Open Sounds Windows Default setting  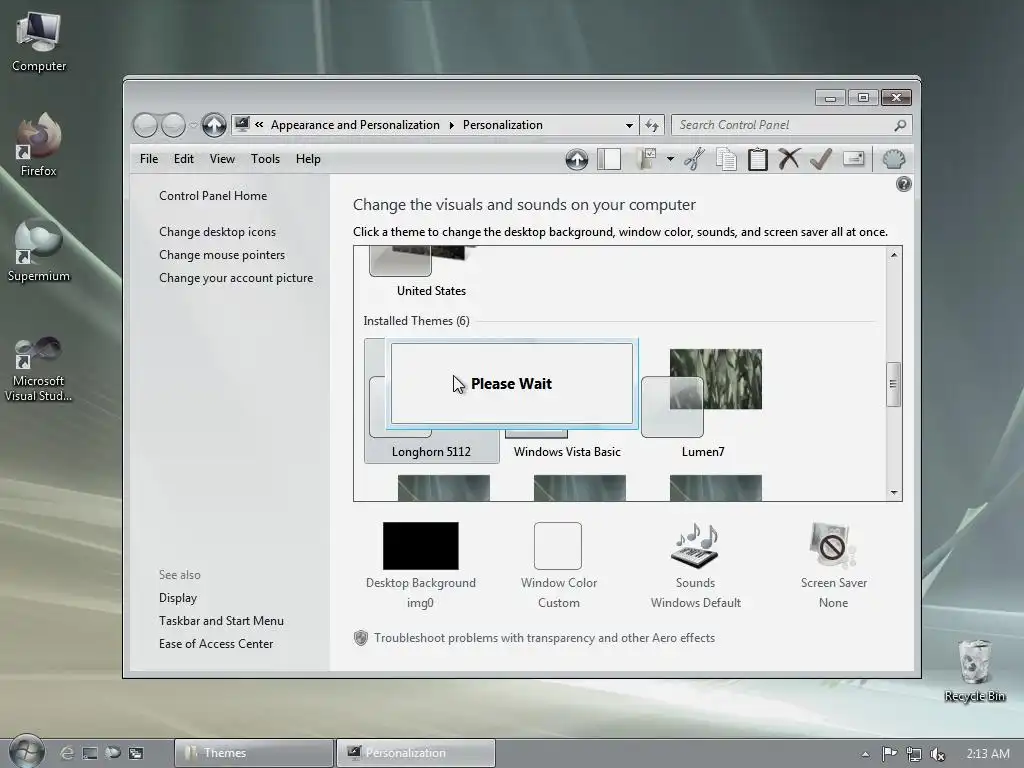point(696,565)
